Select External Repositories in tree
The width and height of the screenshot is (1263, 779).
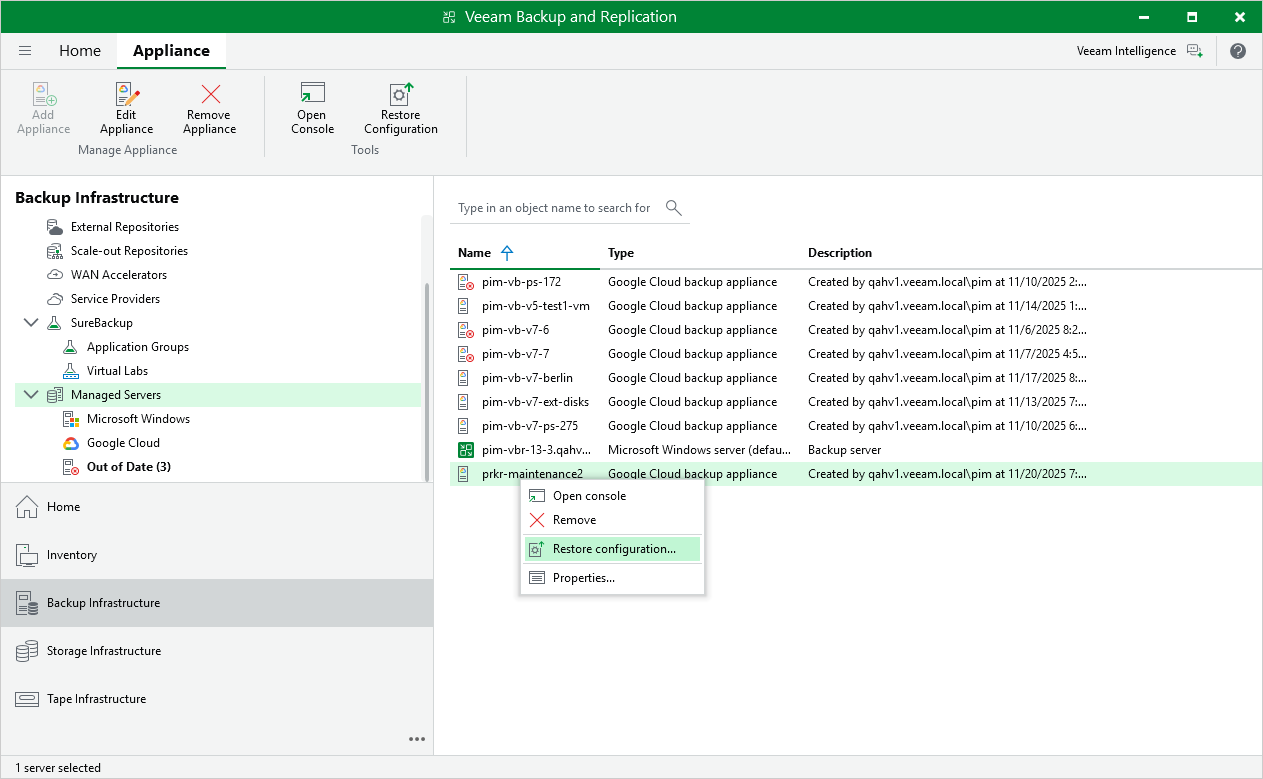125,227
